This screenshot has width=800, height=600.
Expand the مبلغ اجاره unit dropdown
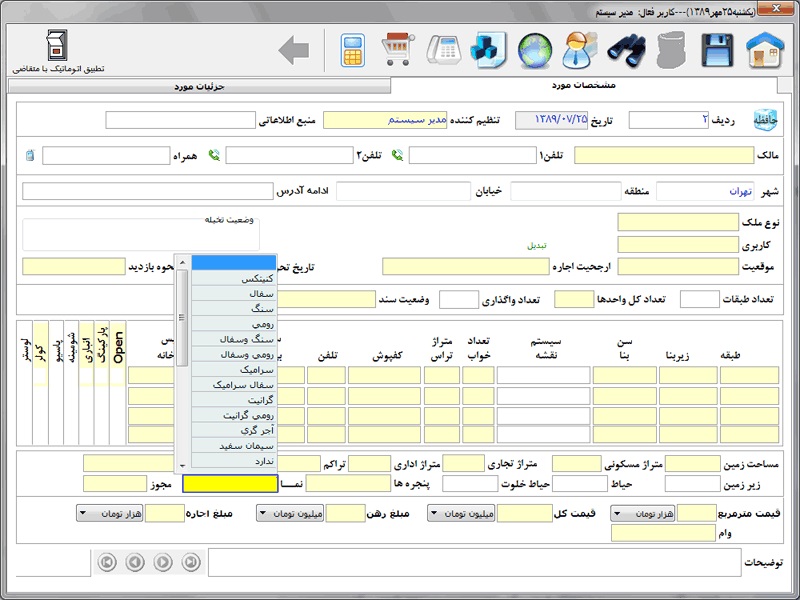[110, 513]
